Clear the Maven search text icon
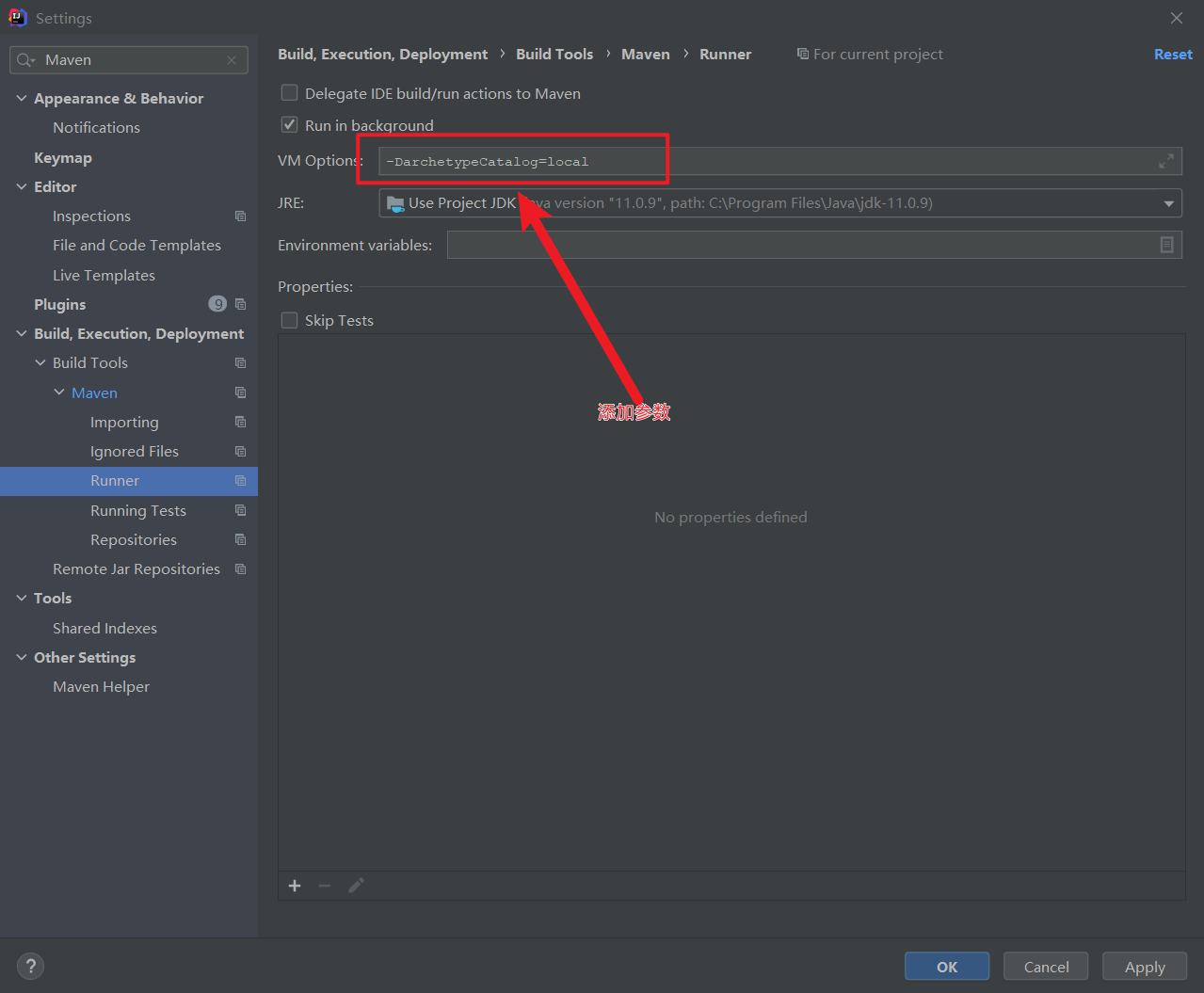 232,60
